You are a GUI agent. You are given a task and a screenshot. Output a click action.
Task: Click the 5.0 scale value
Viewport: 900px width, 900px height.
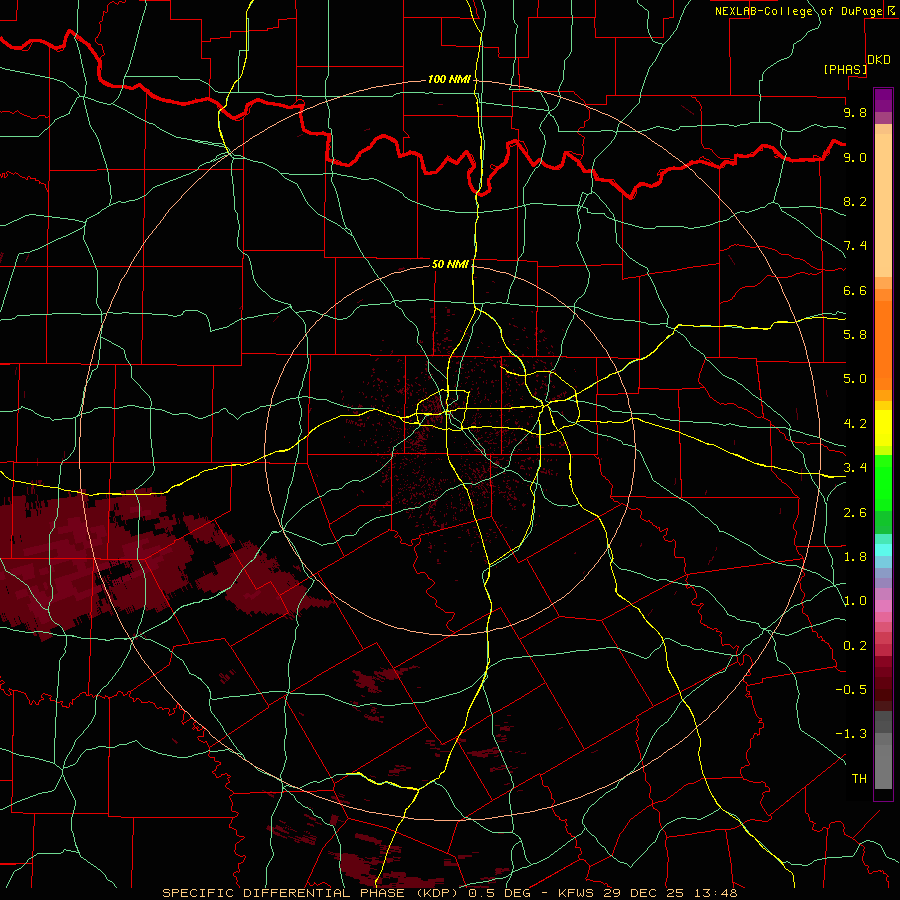(x=855, y=379)
